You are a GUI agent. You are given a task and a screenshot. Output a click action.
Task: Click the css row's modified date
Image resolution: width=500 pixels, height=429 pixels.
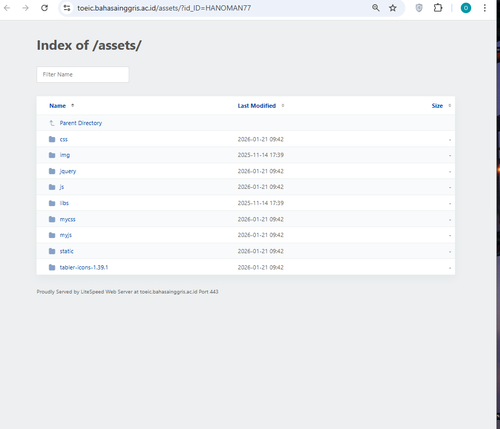[261, 139]
